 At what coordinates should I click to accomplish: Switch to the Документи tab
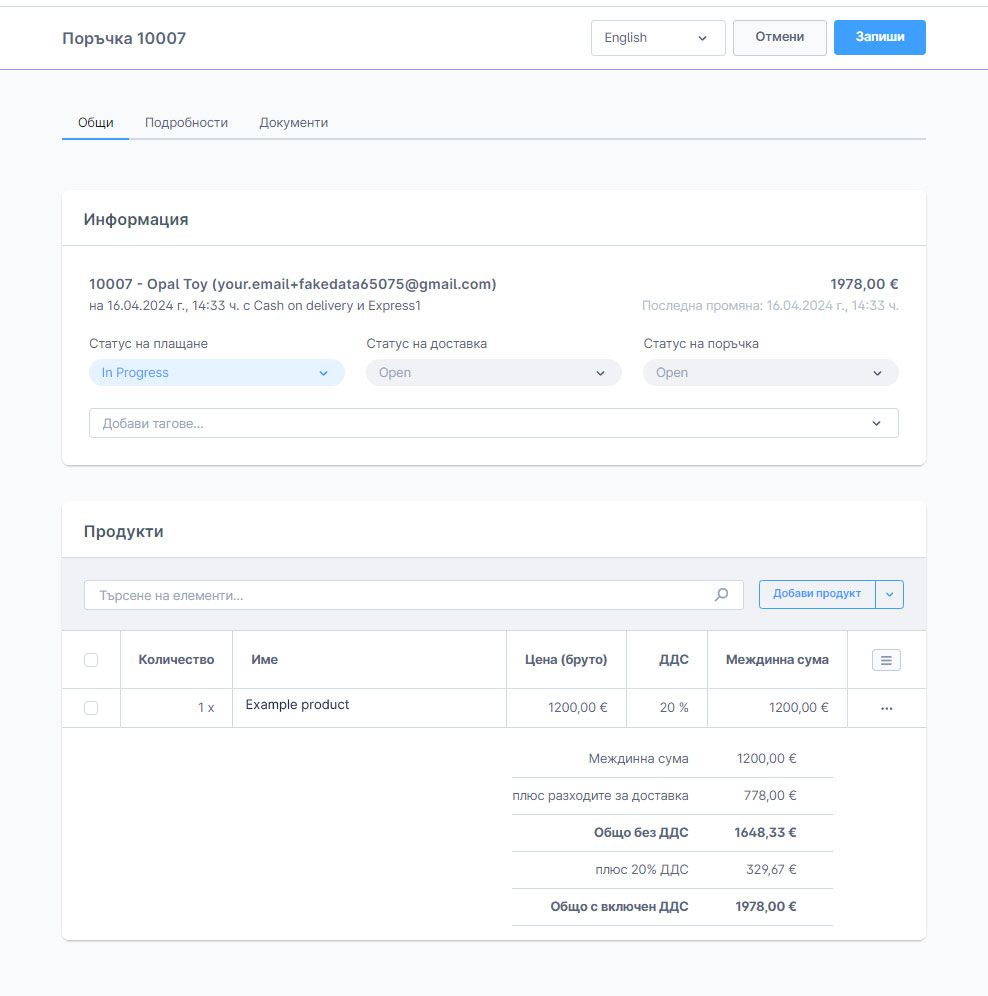click(293, 123)
